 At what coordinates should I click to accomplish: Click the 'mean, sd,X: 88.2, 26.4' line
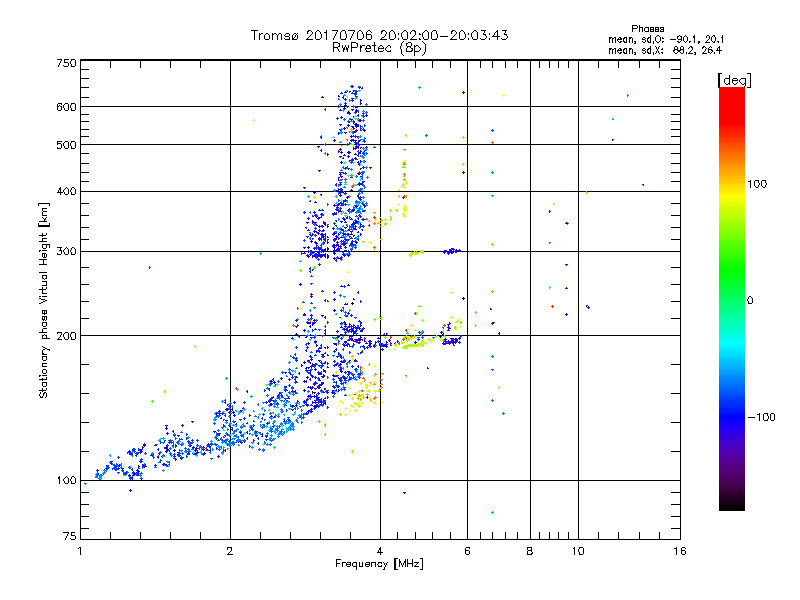[x=665, y=51]
